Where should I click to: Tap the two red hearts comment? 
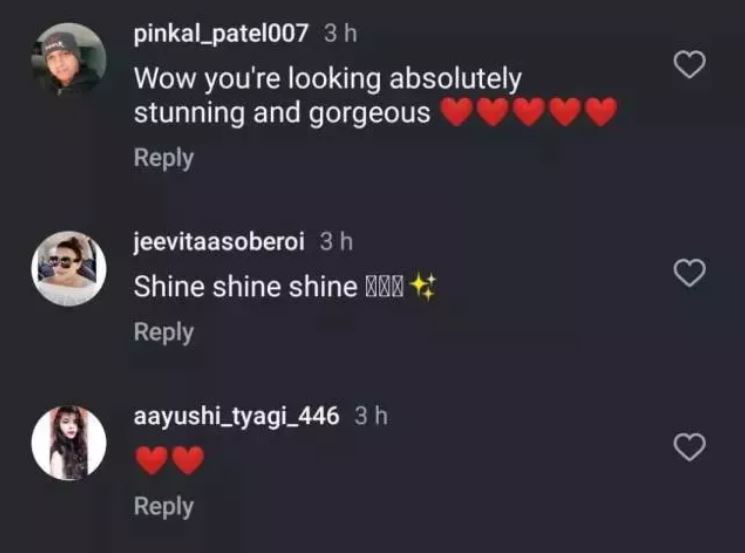tap(170, 460)
